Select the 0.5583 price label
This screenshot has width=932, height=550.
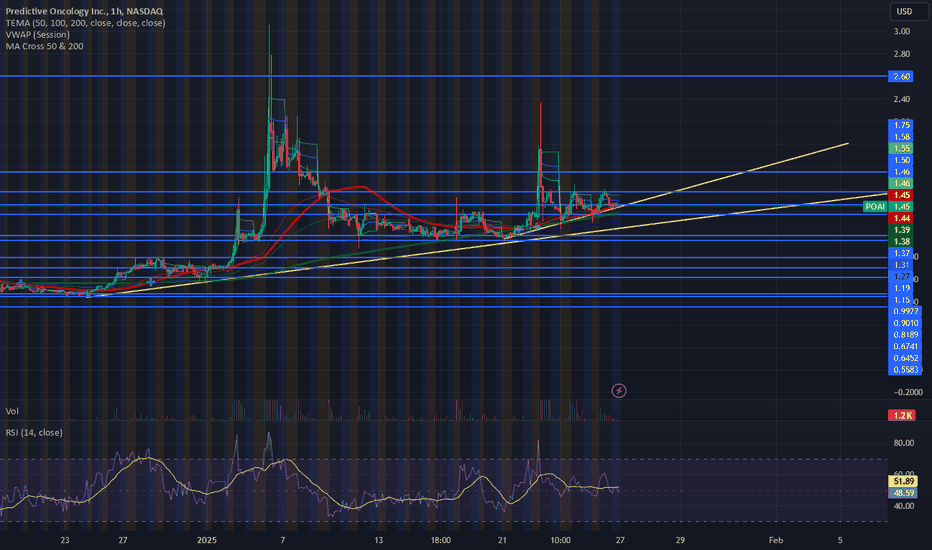tap(905, 370)
